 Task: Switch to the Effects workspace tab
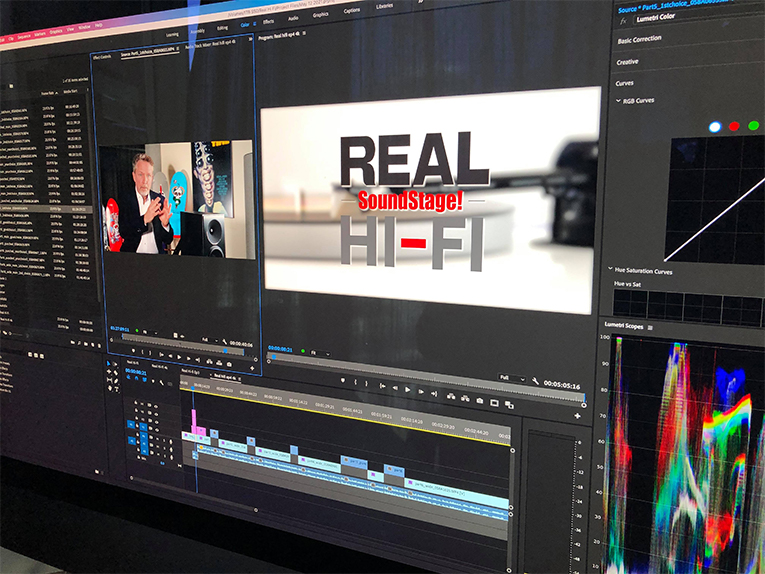point(268,21)
